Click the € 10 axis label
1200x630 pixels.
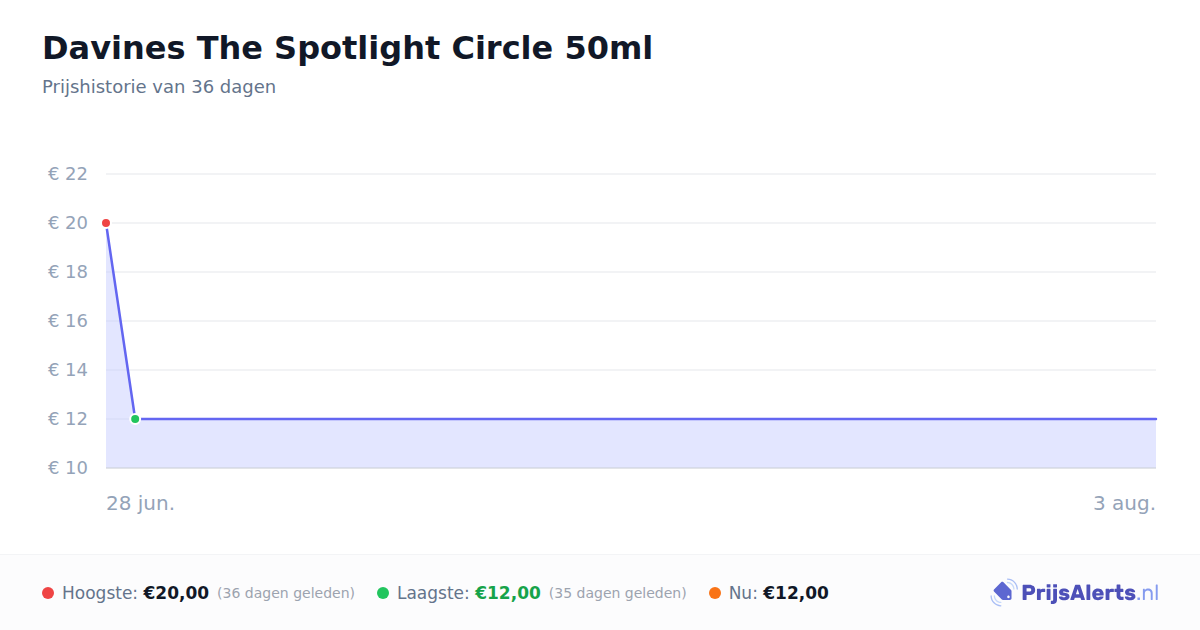(68, 468)
